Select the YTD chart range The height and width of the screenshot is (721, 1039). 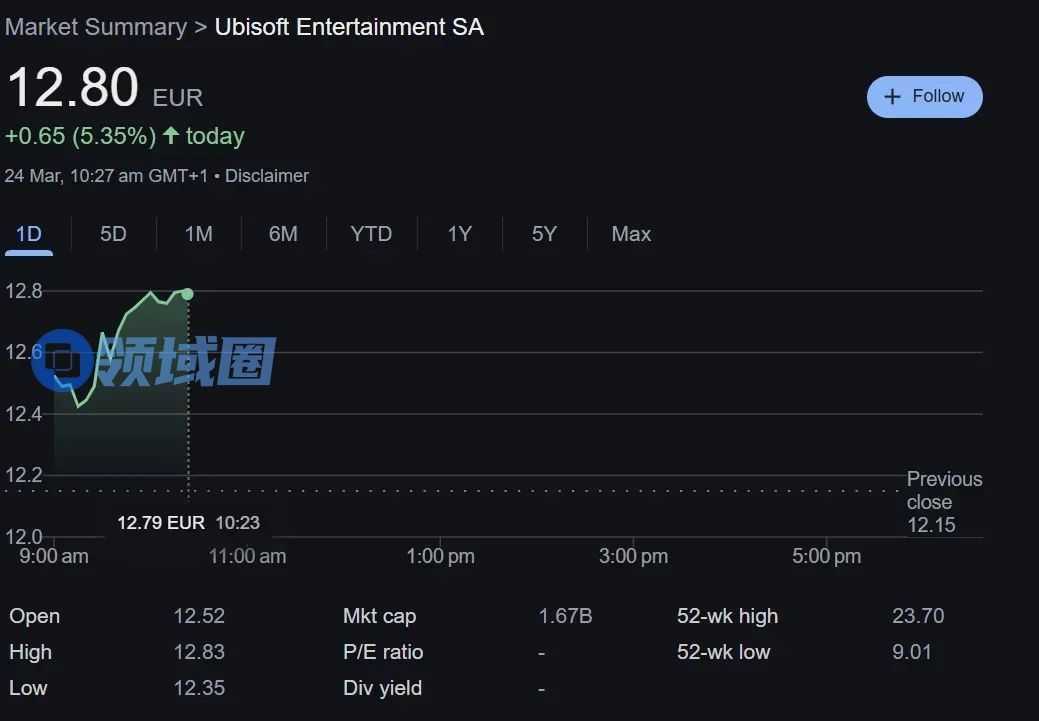coord(371,234)
